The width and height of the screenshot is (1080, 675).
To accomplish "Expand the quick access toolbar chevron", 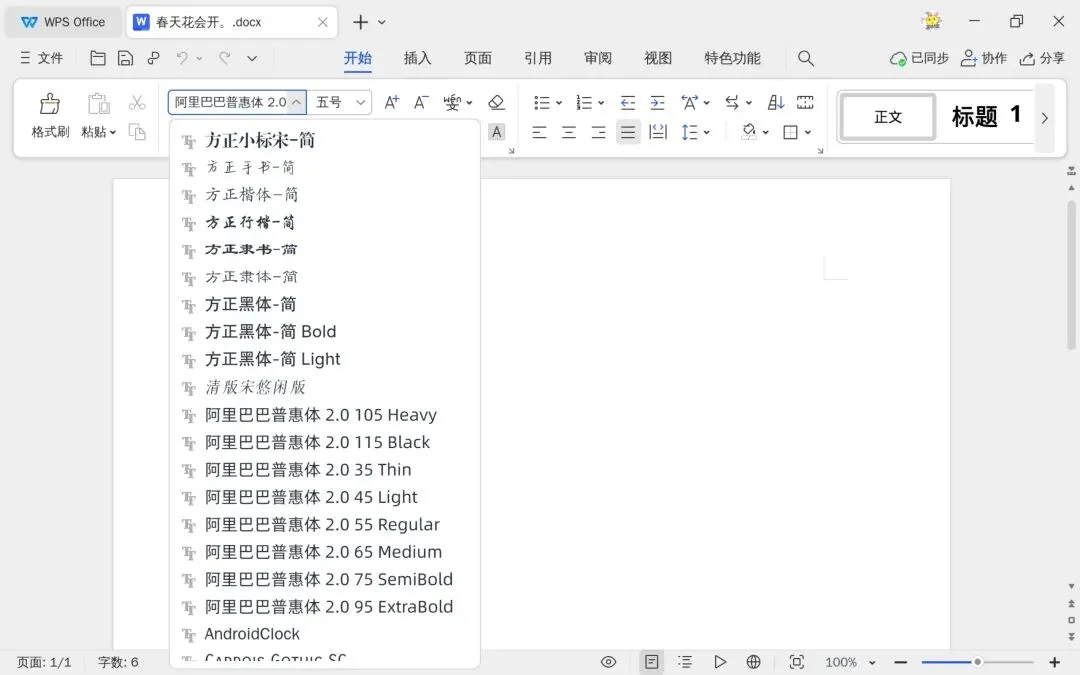I will pos(252,59).
